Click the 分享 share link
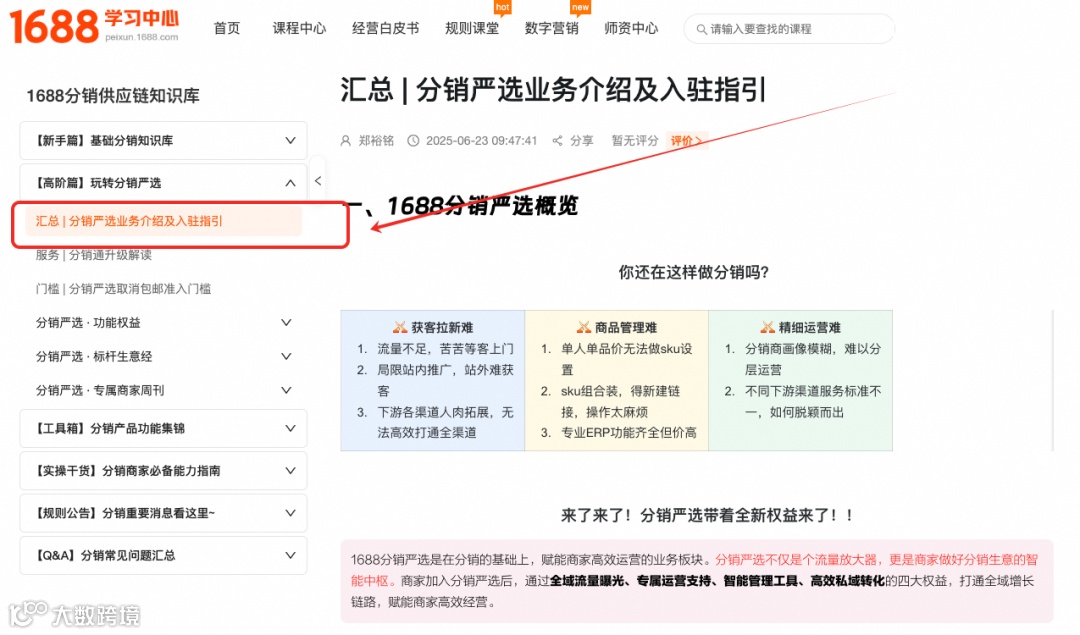 point(582,140)
